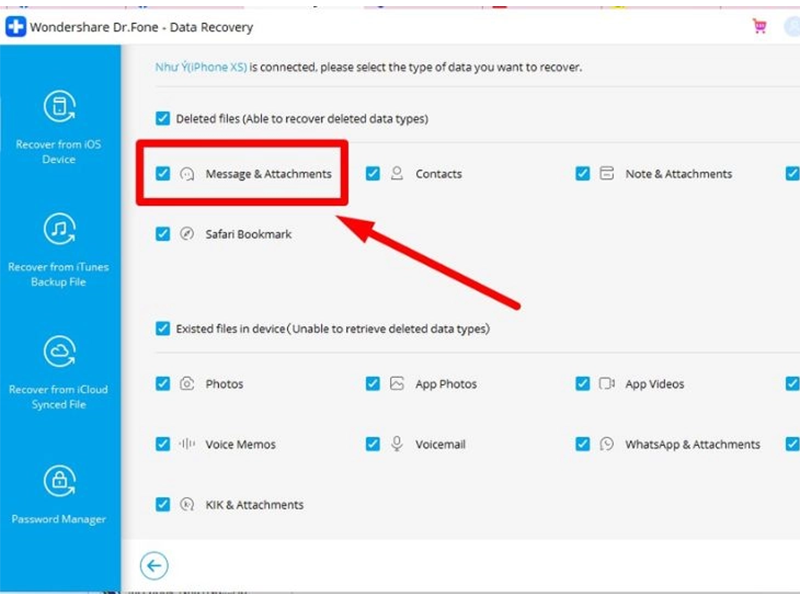800x600 pixels.
Task: Uncheck Message & Attachments checkbox
Action: 163,173
